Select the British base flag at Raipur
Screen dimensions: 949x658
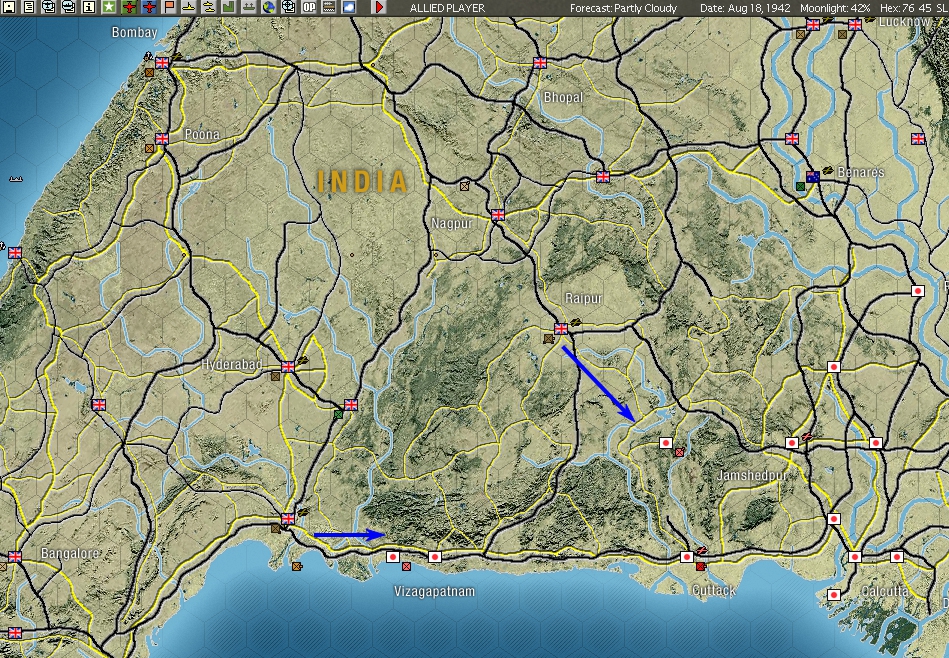[561, 329]
